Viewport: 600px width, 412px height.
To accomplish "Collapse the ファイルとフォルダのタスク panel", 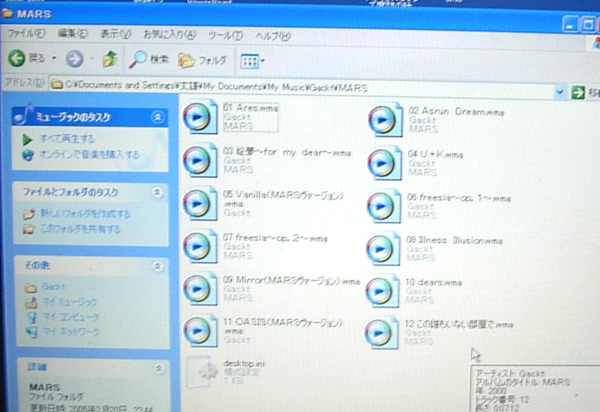I will pyautogui.click(x=157, y=192).
